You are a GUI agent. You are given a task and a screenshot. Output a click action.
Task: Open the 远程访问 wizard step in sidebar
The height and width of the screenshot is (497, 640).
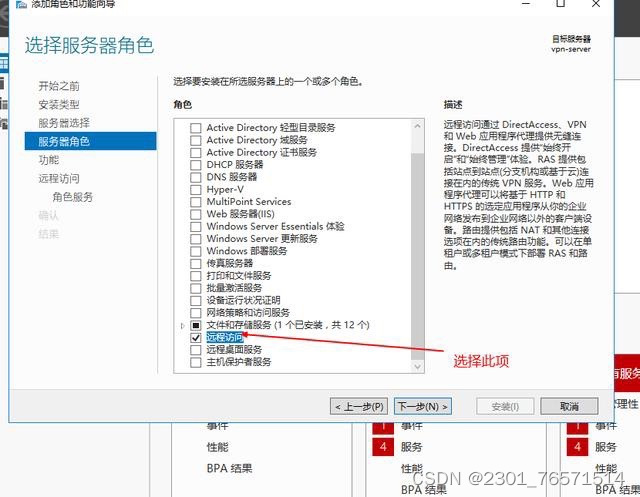tap(59, 178)
